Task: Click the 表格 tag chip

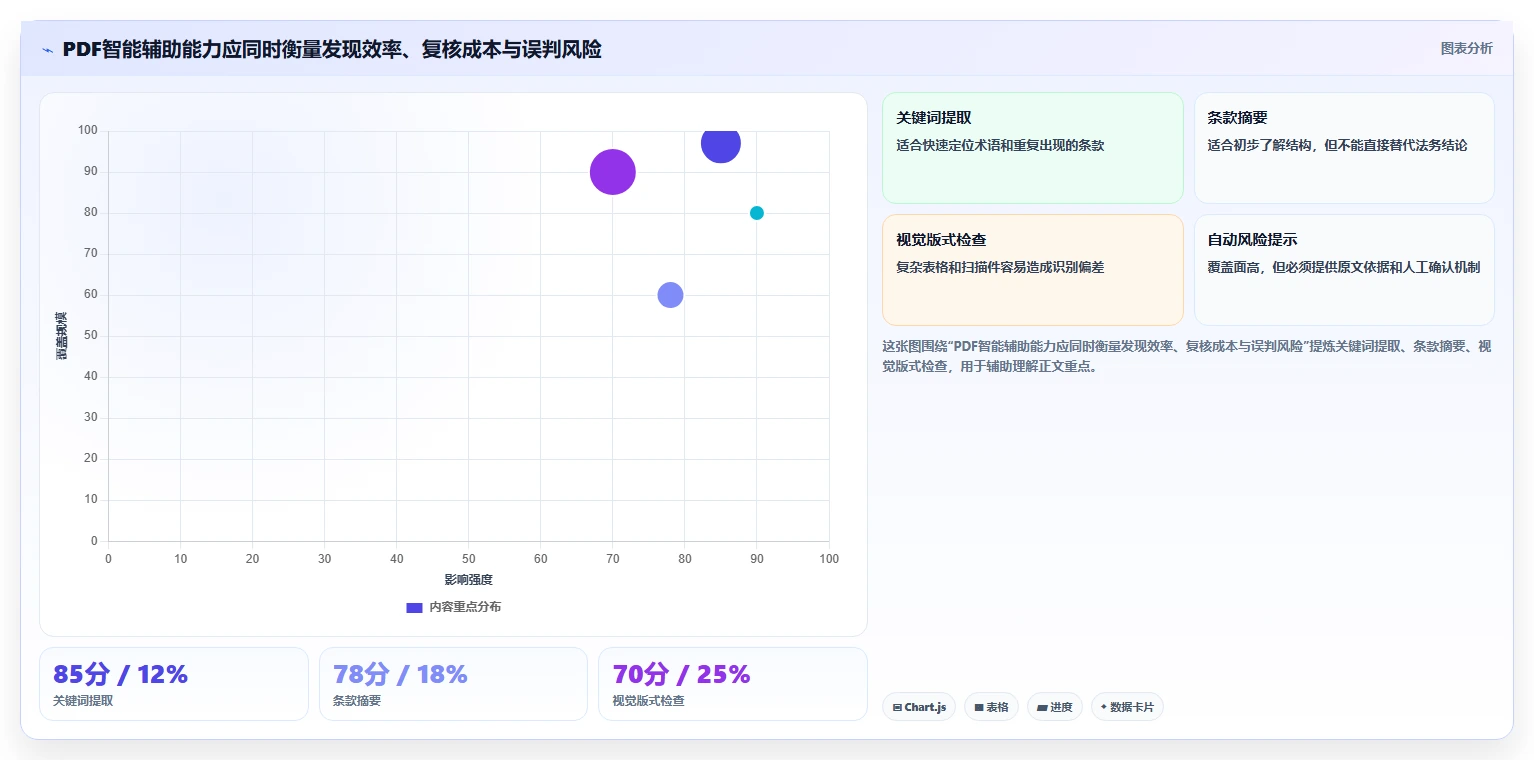Action: click(x=991, y=707)
